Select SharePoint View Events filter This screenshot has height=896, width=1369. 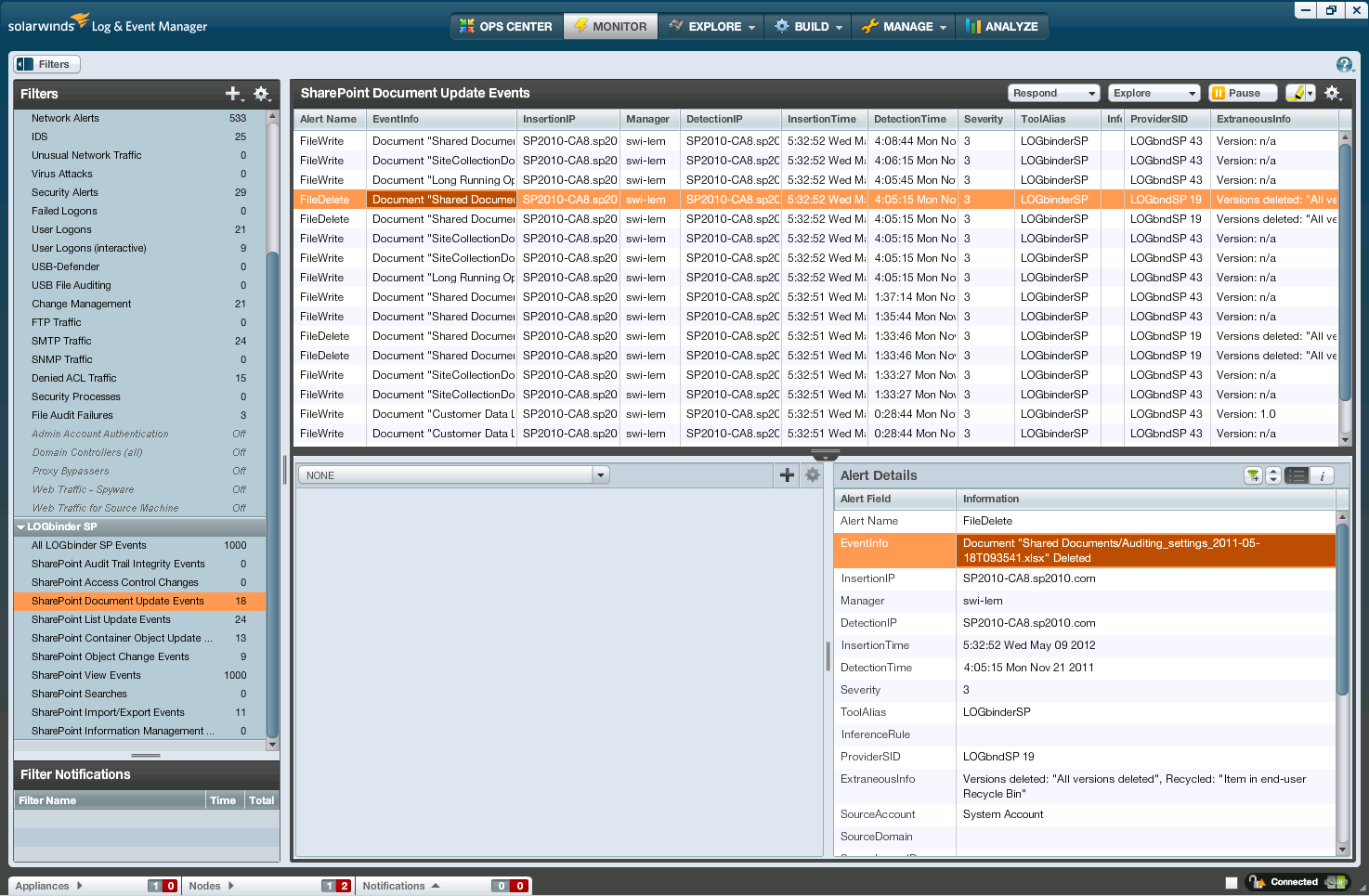[x=139, y=675]
